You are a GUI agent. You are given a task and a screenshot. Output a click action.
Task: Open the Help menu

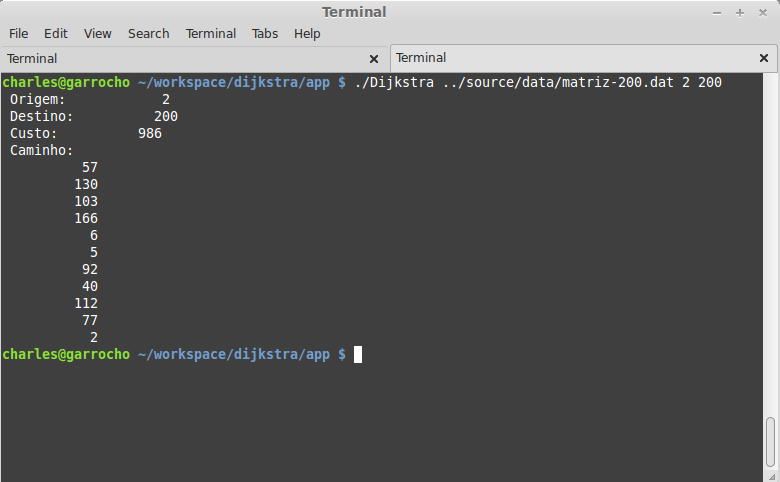tap(307, 33)
